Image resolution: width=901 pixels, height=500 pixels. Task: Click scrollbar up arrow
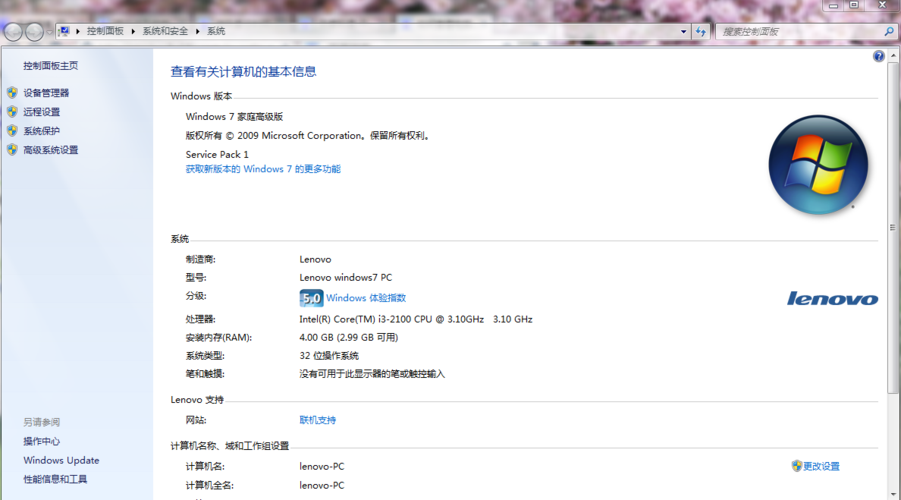pyautogui.click(x=892, y=56)
